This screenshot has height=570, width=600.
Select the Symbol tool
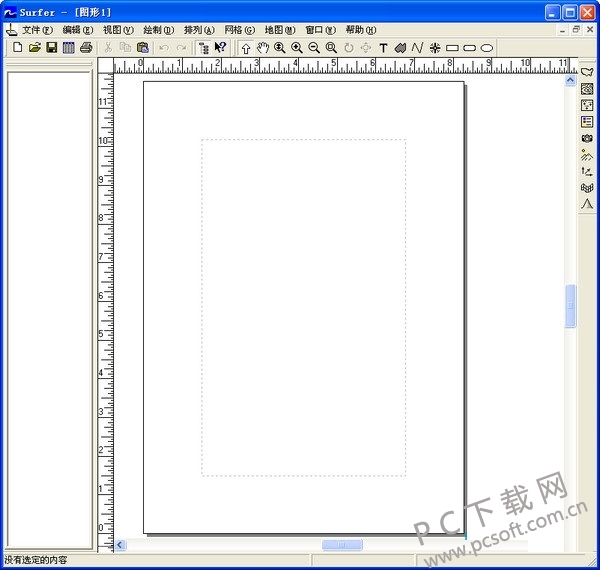[x=435, y=48]
